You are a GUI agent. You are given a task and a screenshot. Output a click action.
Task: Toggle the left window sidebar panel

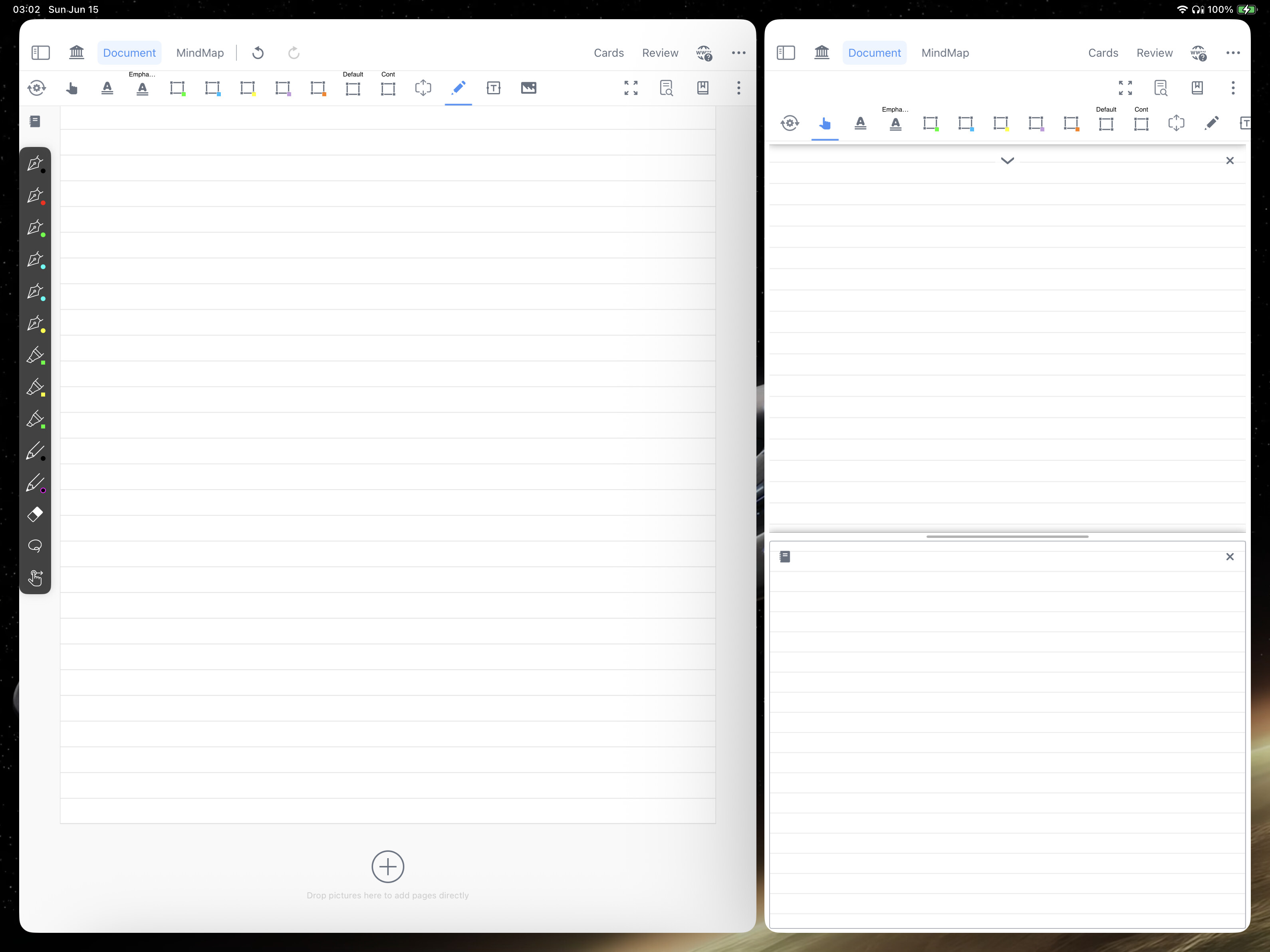coord(40,53)
